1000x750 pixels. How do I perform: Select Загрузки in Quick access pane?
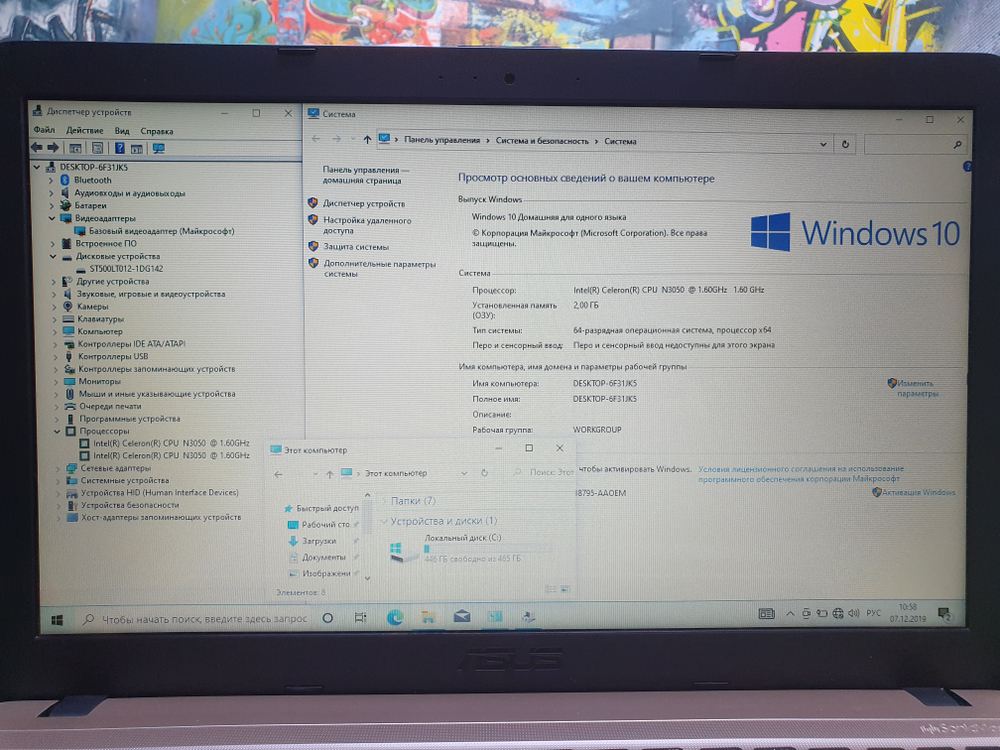(319, 541)
